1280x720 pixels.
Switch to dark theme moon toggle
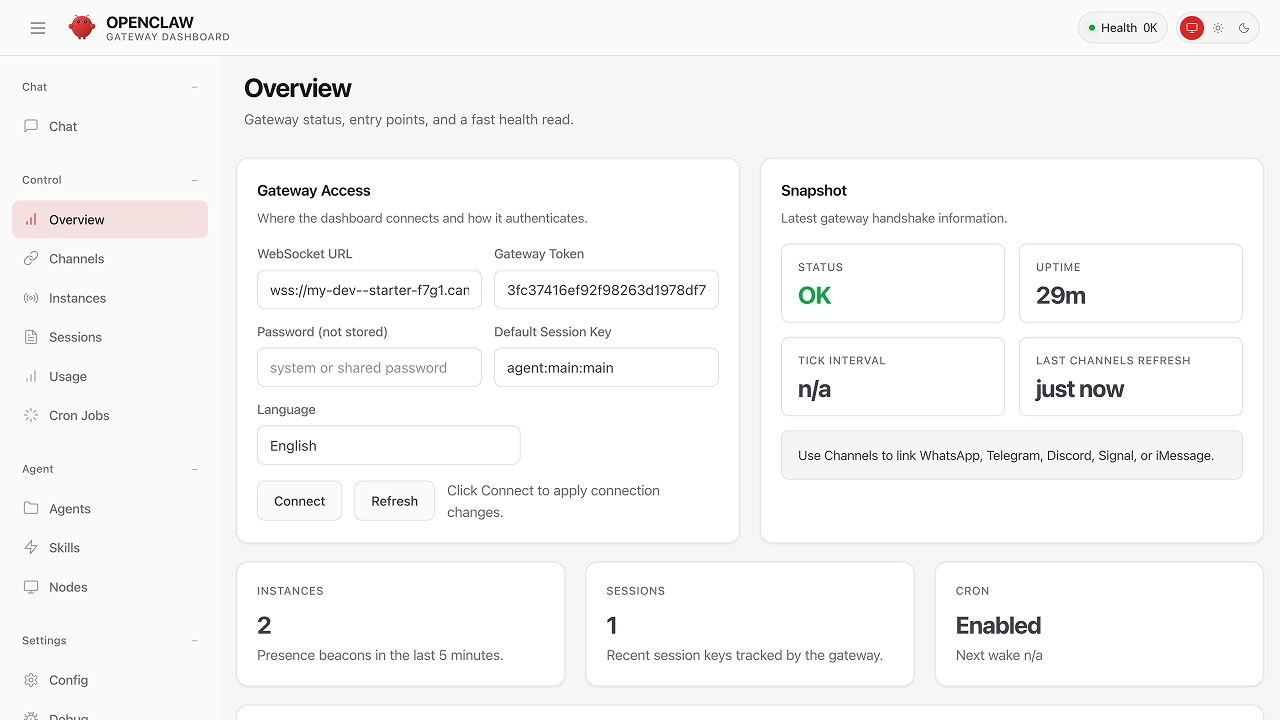[1244, 28]
